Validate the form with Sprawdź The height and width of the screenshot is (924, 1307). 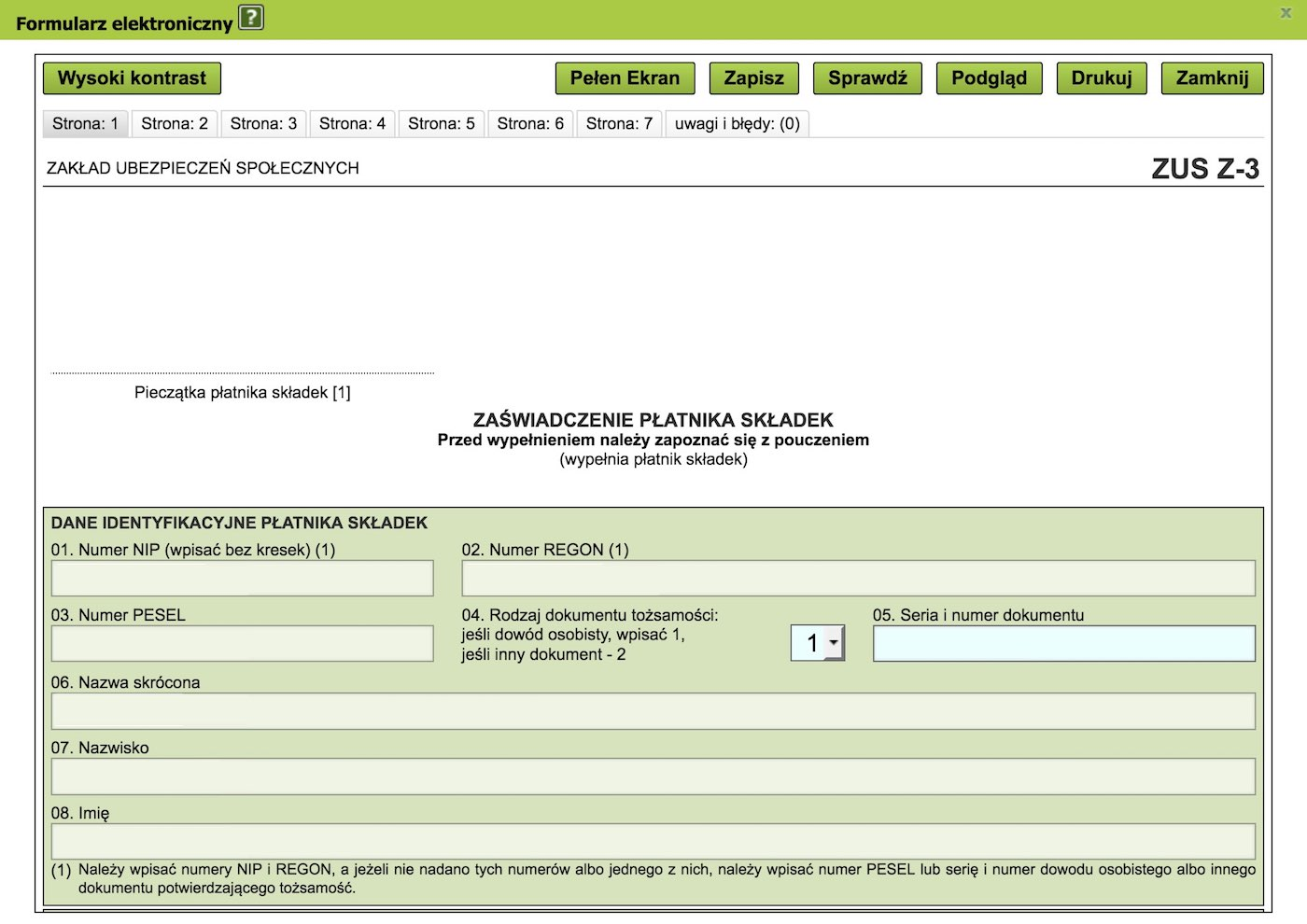[867, 78]
